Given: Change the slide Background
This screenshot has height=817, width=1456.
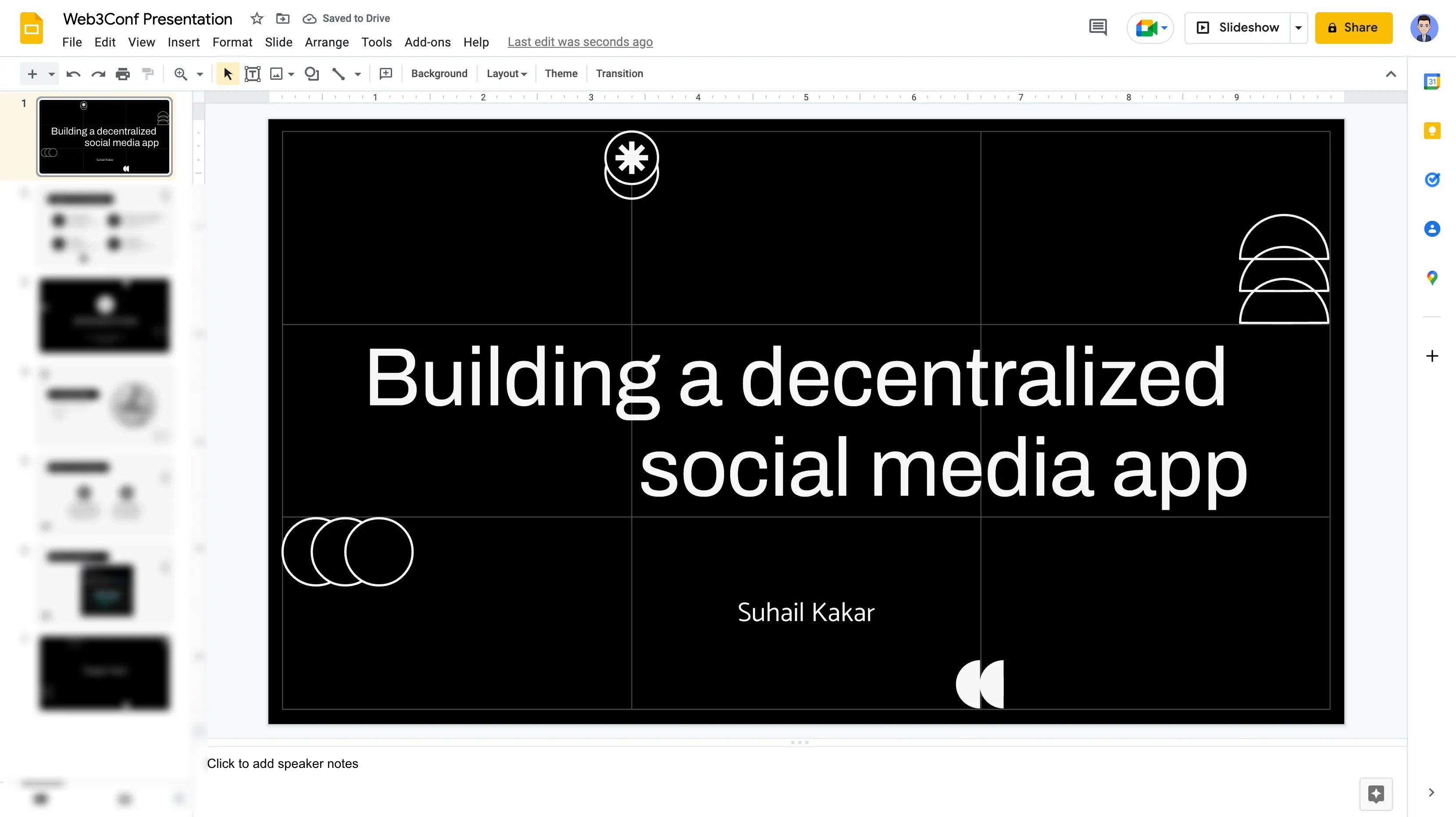Looking at the screenshot, I should (439, 74).
